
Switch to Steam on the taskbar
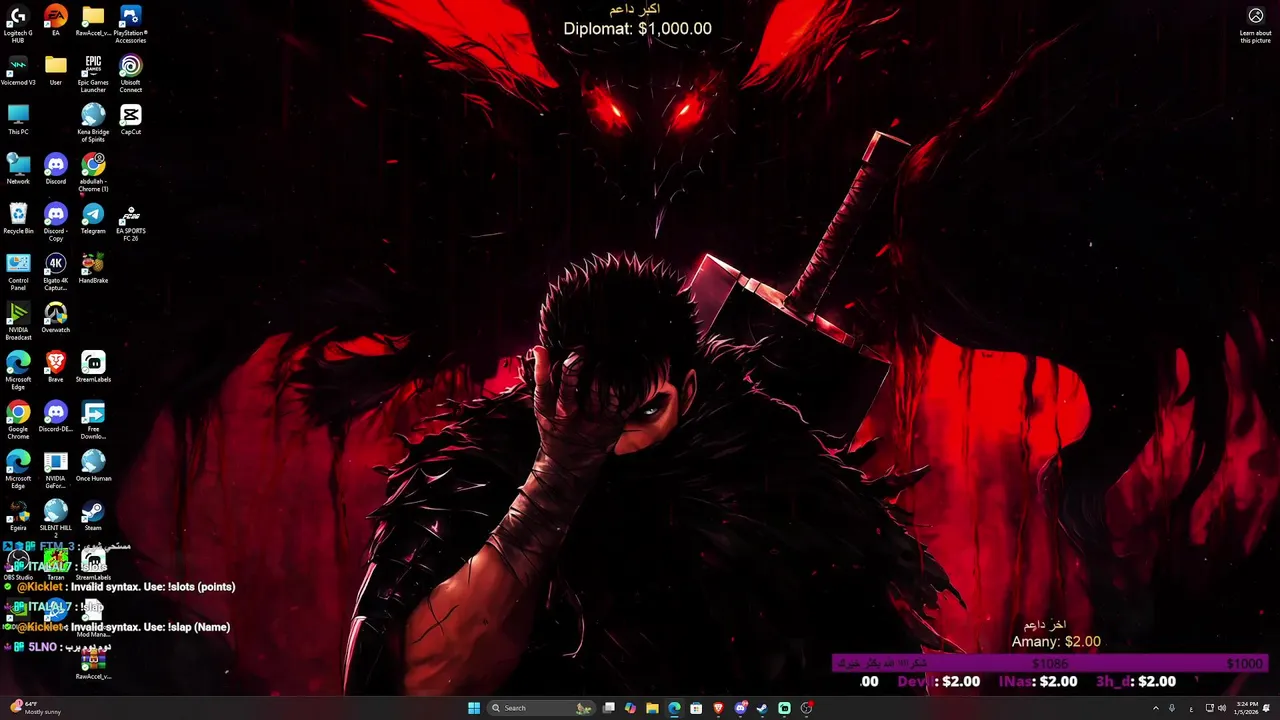pos(762,708)
